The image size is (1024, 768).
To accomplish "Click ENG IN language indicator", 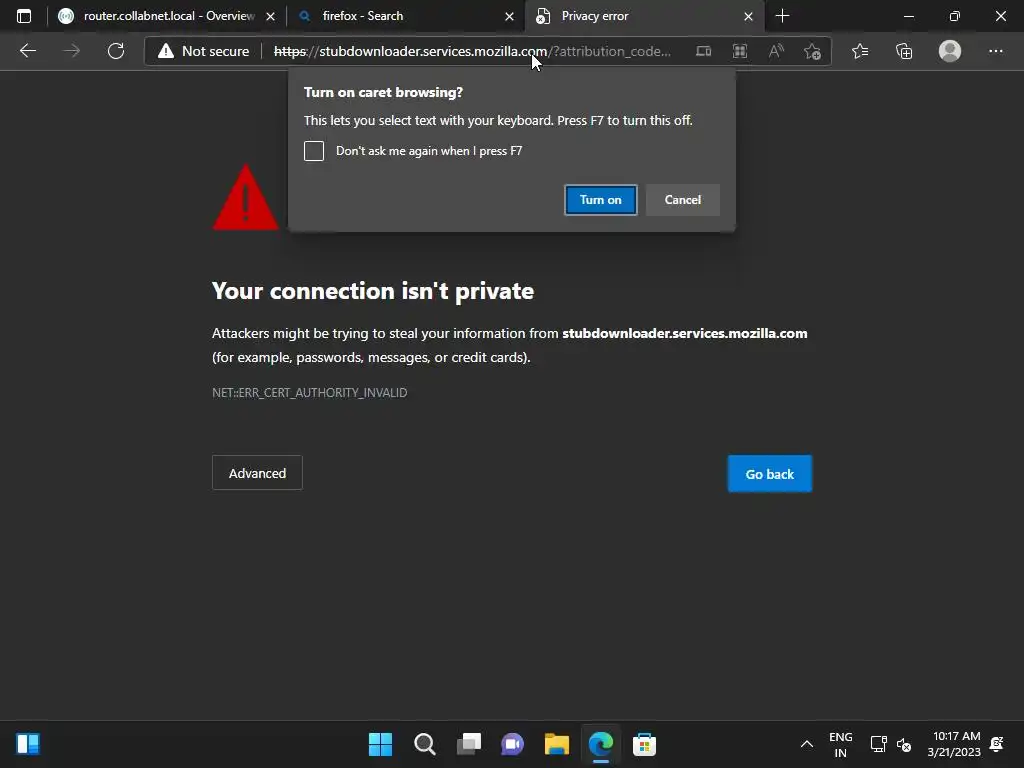I will pyautogui.click(x=840, y=744).
